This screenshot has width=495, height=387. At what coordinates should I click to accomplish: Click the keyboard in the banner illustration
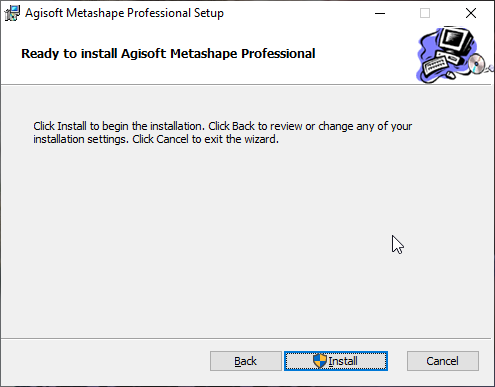point(435,66)
